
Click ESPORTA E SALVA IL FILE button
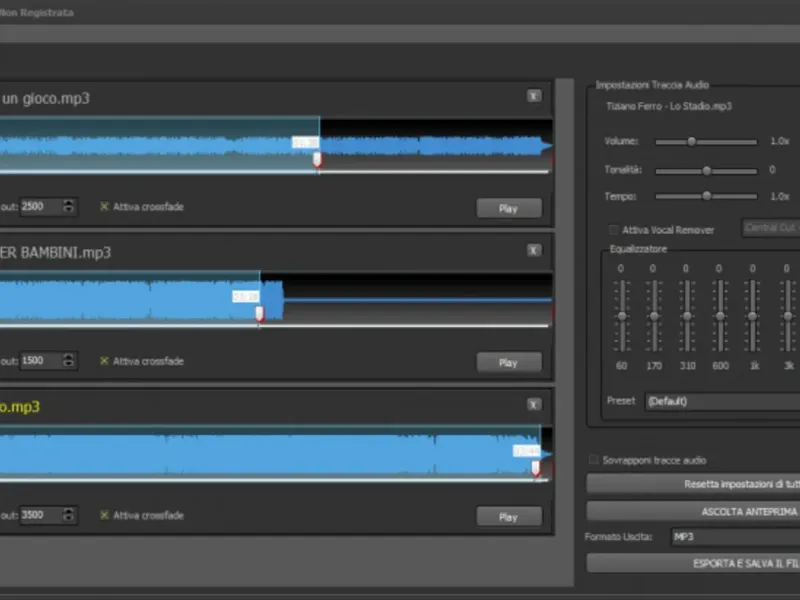click(x=693, y=563)
